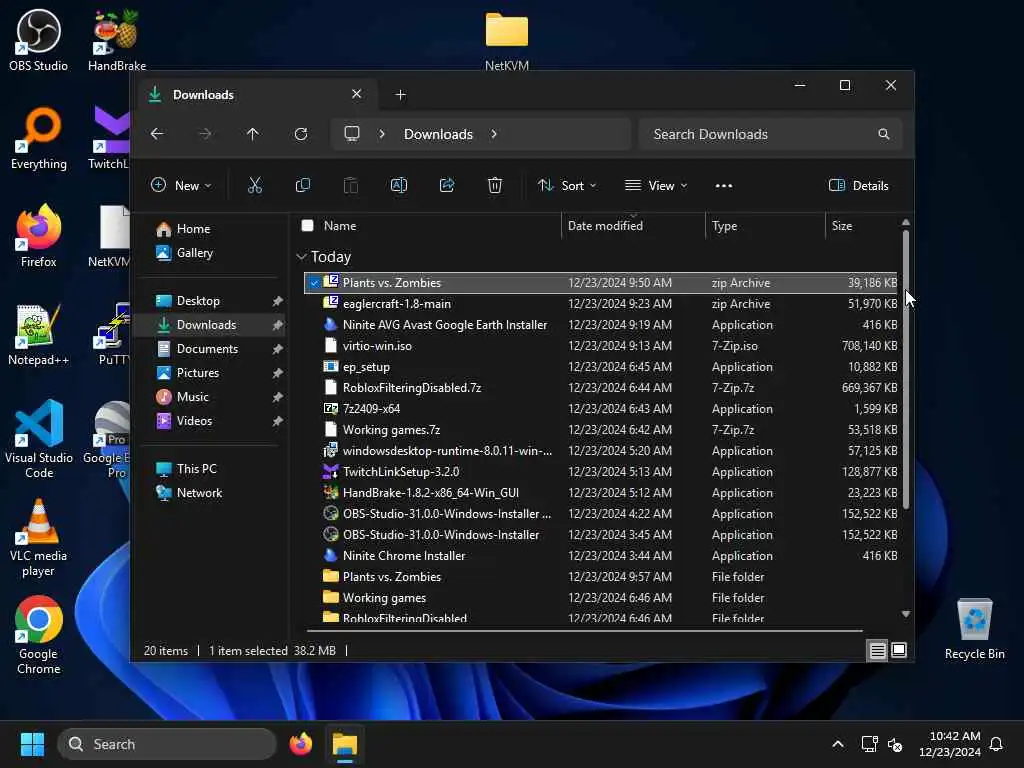The width and height of the screenshot is (1024, 768).
Task: Select the Downloads tab
Action: pos(256,95)
